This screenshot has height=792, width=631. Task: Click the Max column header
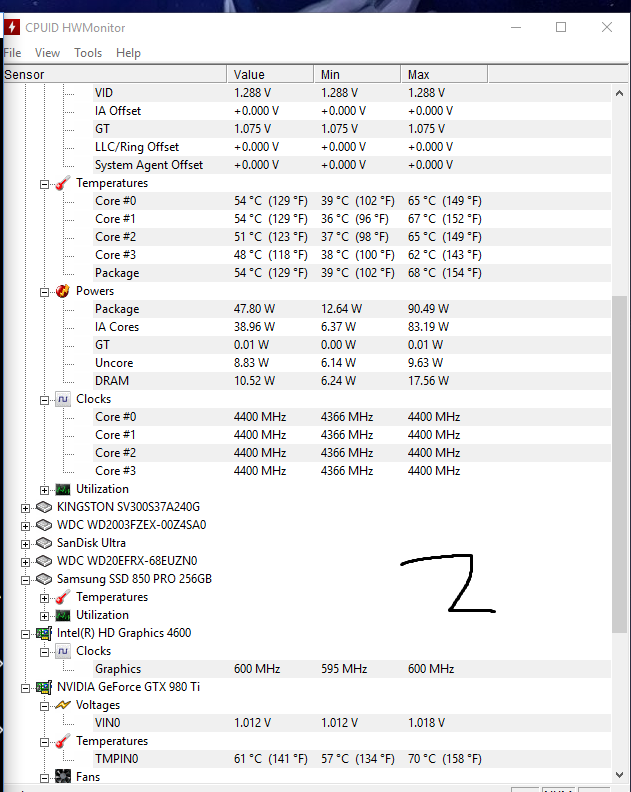click(x=444, y=74)
